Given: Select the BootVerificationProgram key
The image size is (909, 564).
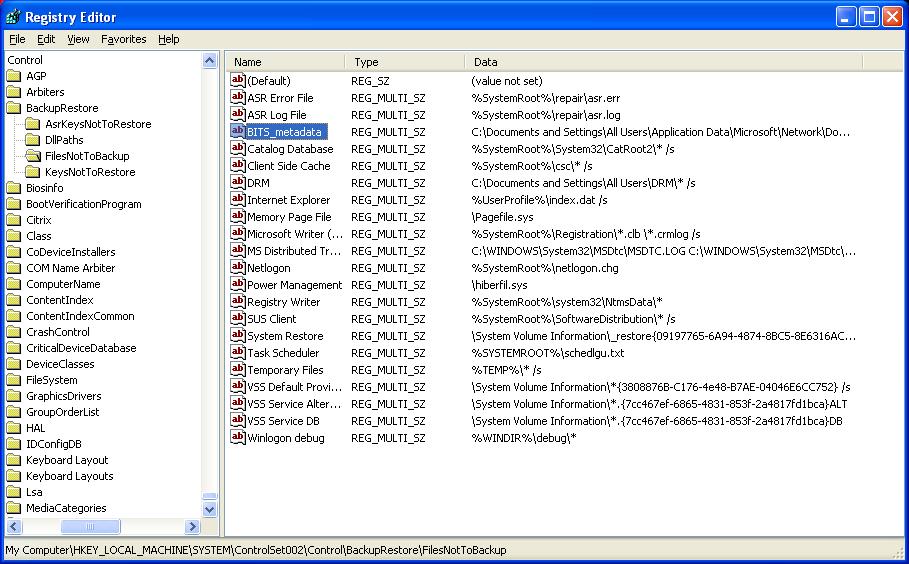Looking at the screenshot, I should (83, 204).
